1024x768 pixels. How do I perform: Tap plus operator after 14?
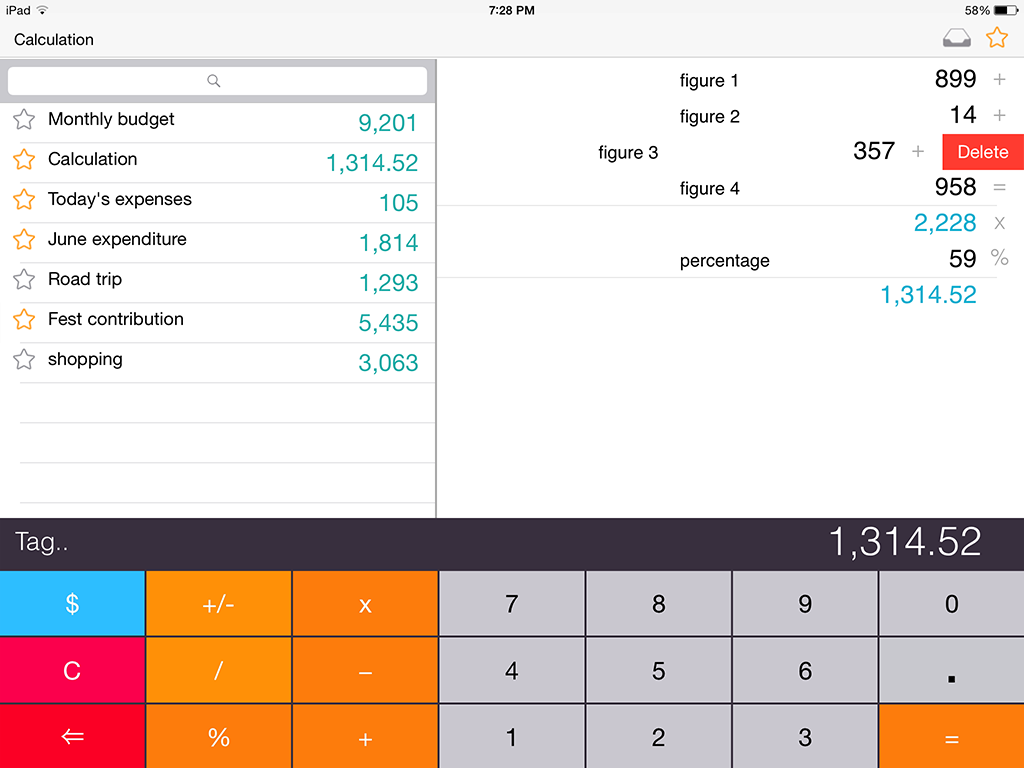[999, 116]
